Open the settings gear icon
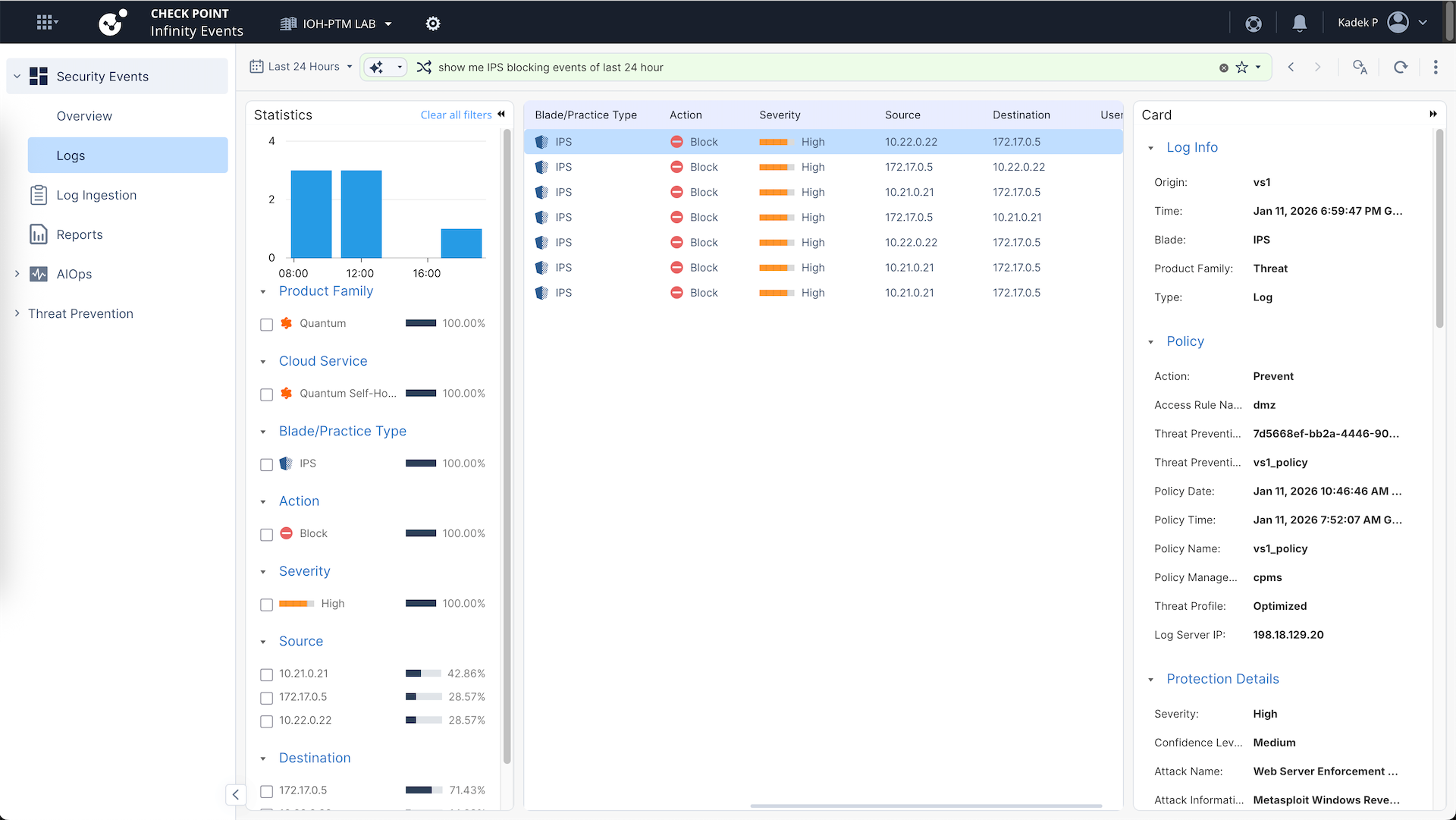This screenshot has width=1456, height=820. coord(433,24)
